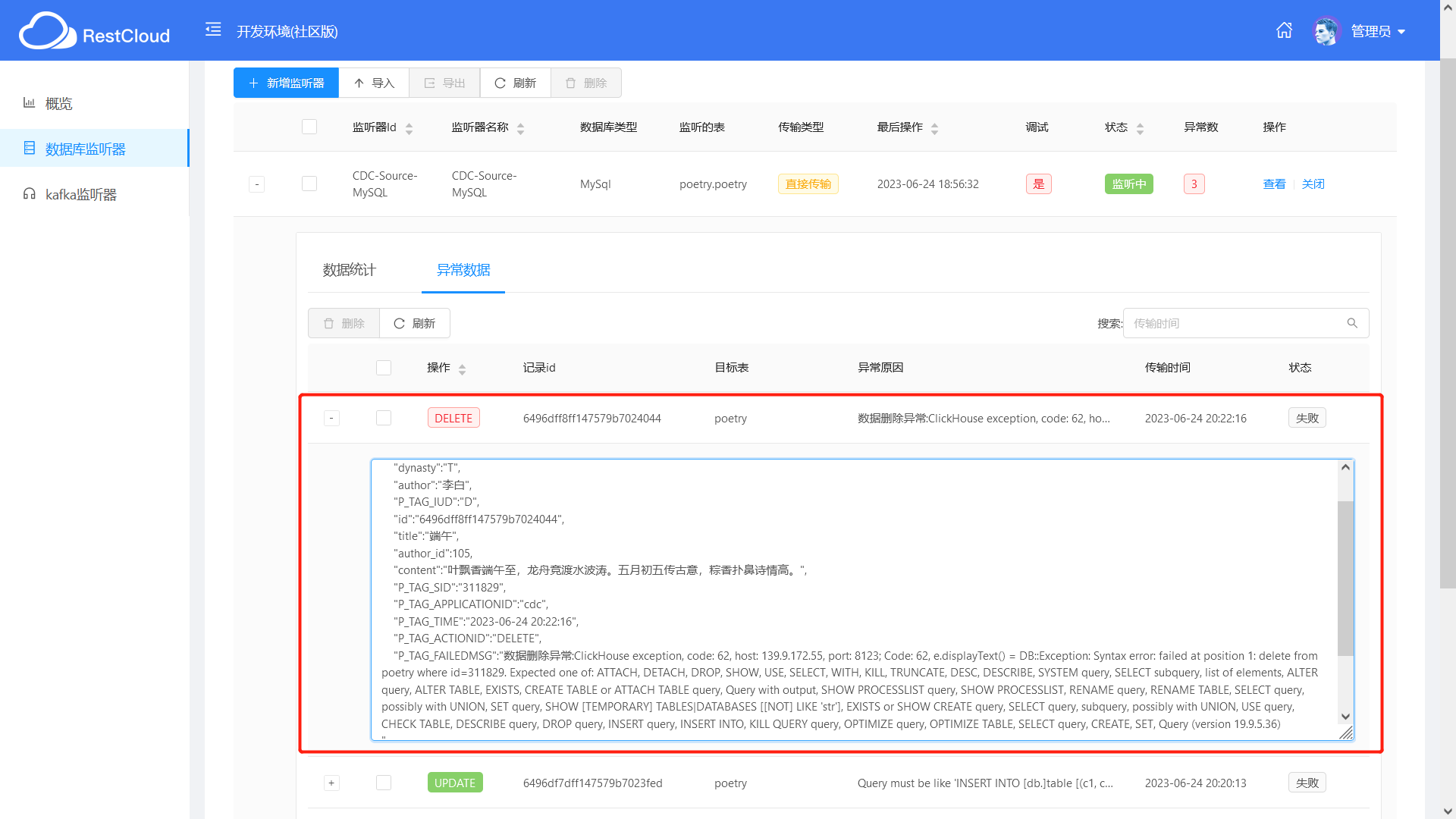Click the home icon in header
1456x819 pixels.
(1284, 31)
